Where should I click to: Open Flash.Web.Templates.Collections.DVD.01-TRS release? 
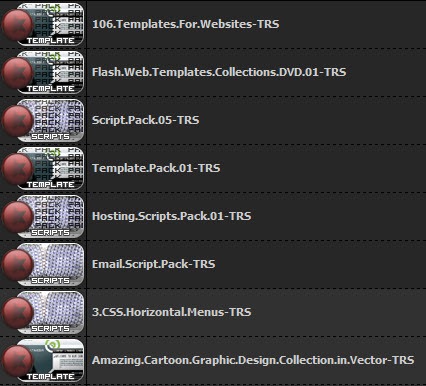click(x=219, y=72)
